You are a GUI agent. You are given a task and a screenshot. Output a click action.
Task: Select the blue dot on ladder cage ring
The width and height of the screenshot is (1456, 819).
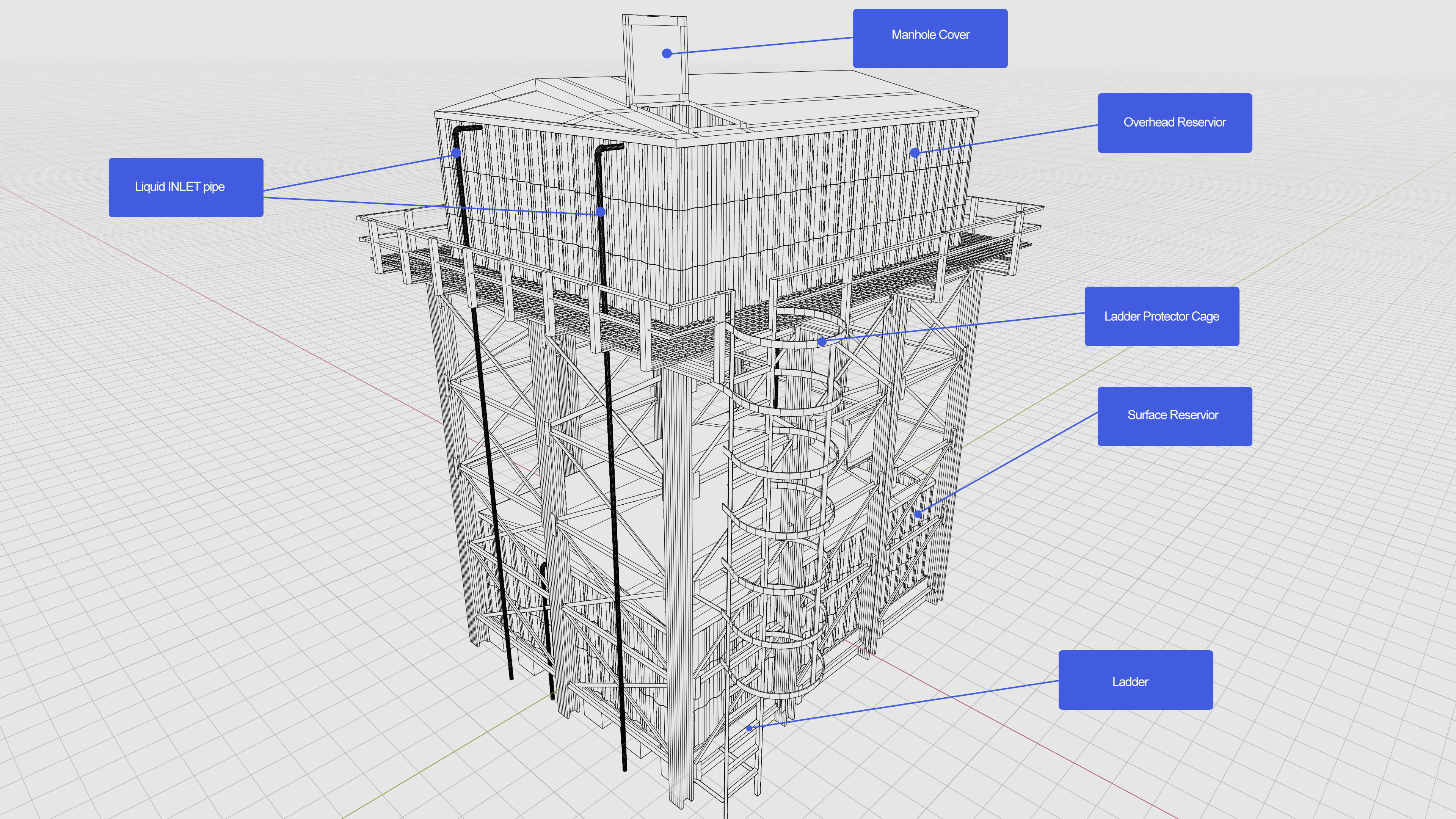point(822,341)
